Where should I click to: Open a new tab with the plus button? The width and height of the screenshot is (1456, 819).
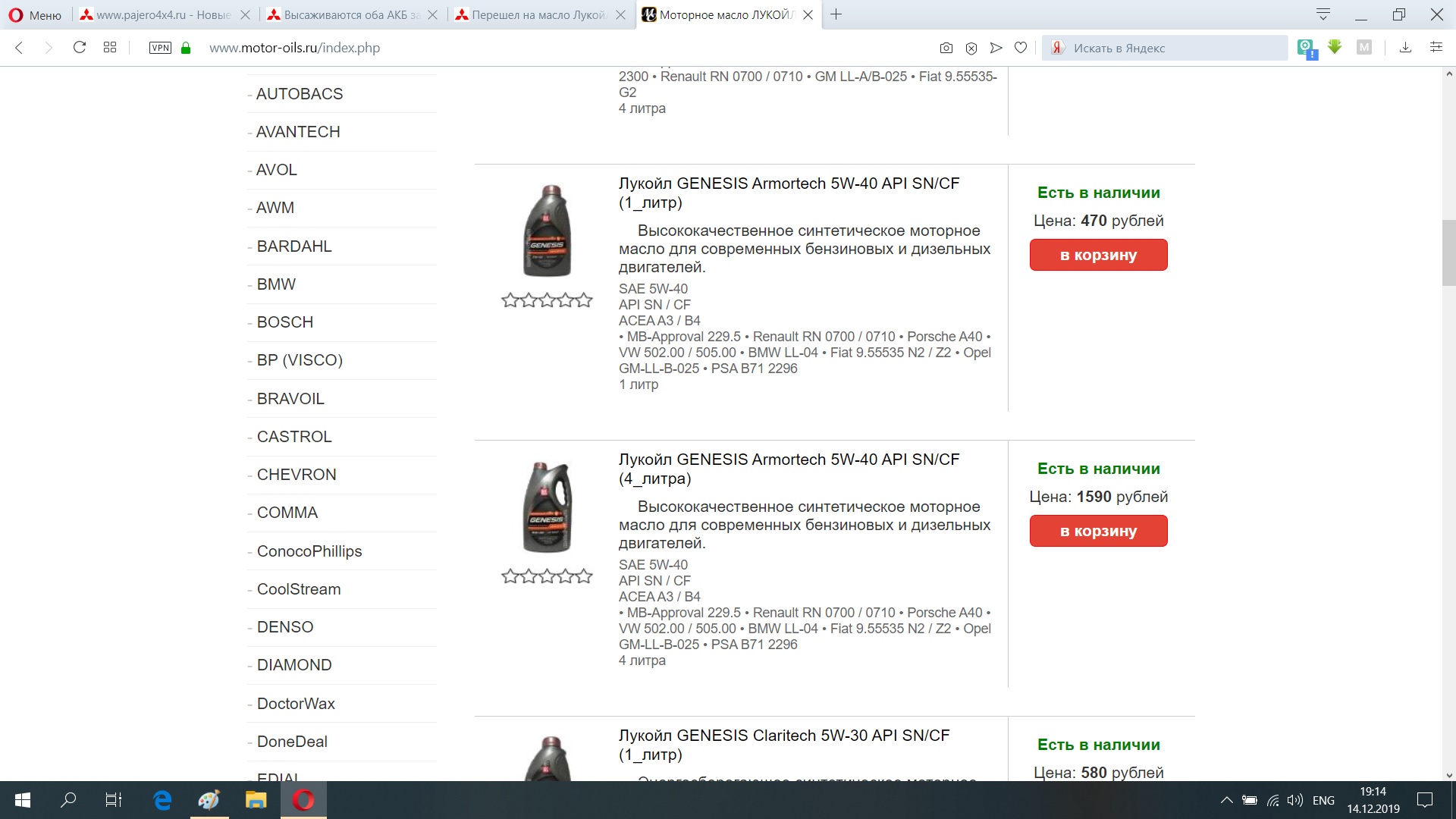pos(836,14)
